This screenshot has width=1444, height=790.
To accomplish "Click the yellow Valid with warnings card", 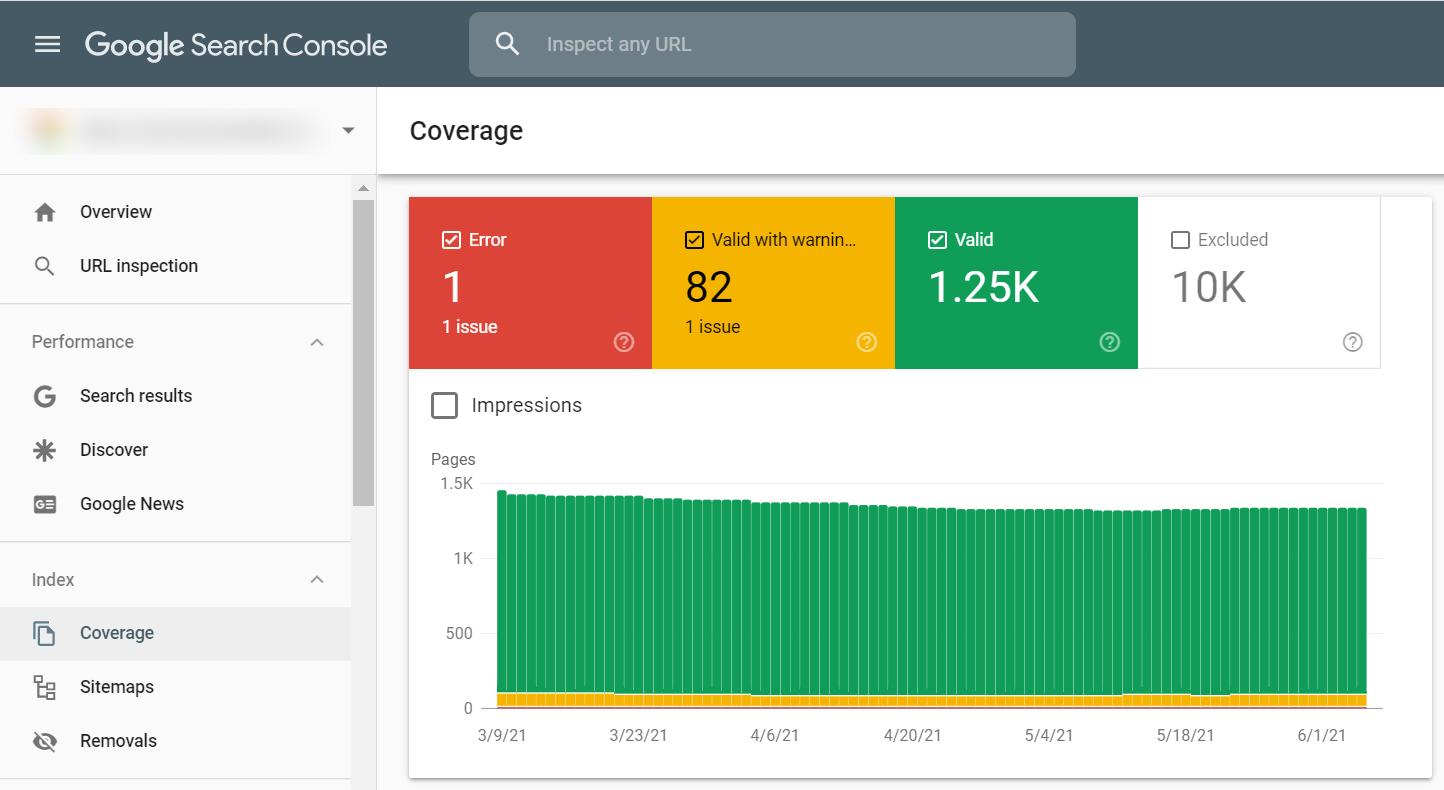I will click(x=773, y=283).
